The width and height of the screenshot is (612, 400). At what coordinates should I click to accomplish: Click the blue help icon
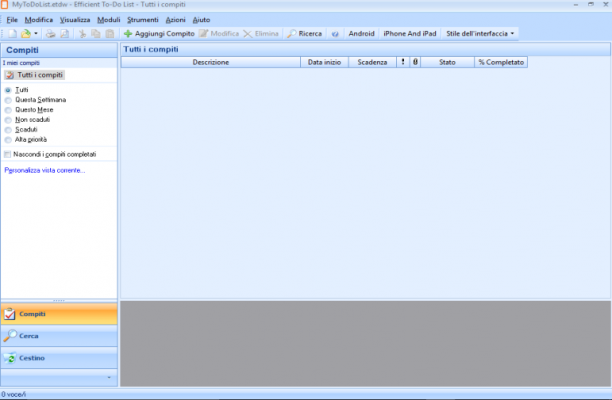coord(335,34)
